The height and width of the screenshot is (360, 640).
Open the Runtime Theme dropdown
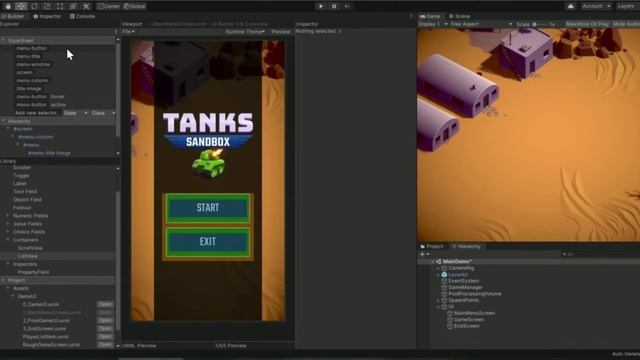point(245,31)
